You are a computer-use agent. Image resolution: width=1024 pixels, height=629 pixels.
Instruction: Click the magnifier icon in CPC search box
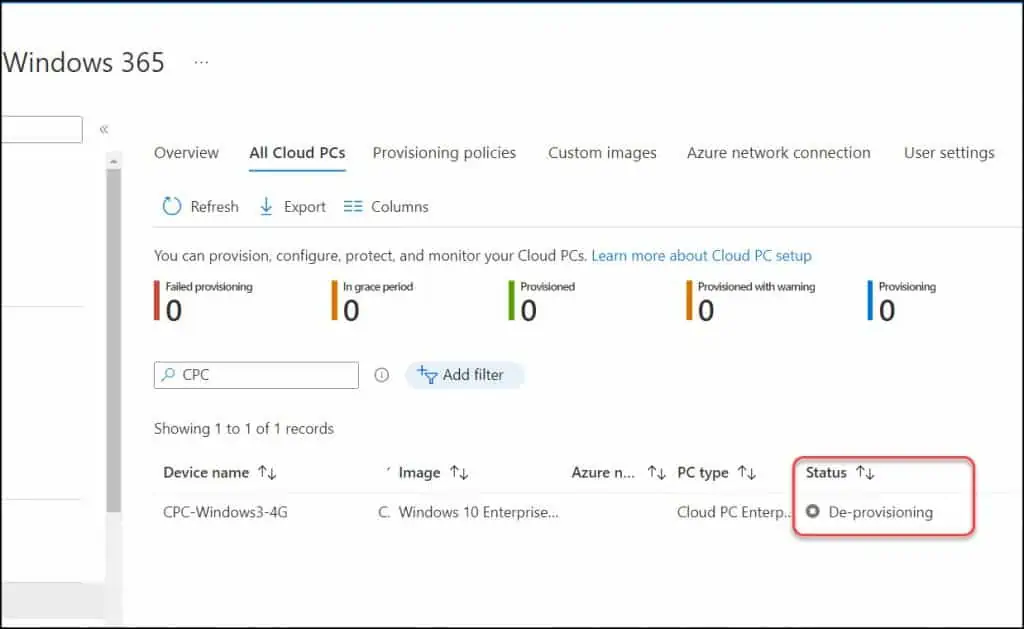tap(168, 374)
